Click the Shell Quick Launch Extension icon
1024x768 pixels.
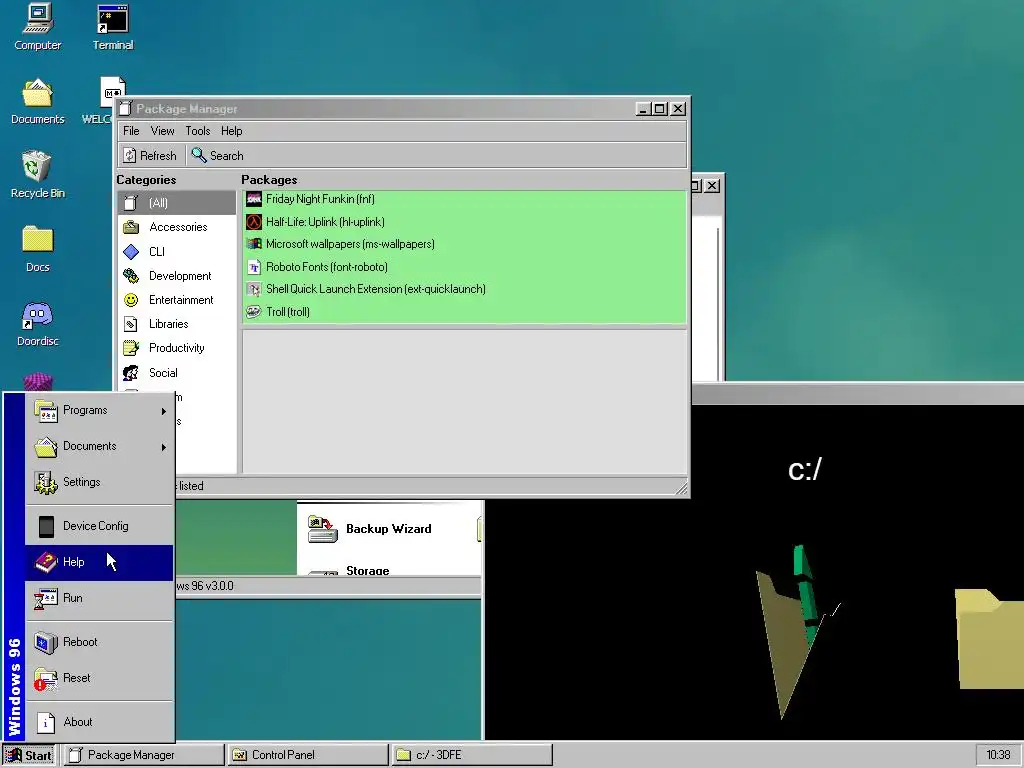tap(254, 289)
